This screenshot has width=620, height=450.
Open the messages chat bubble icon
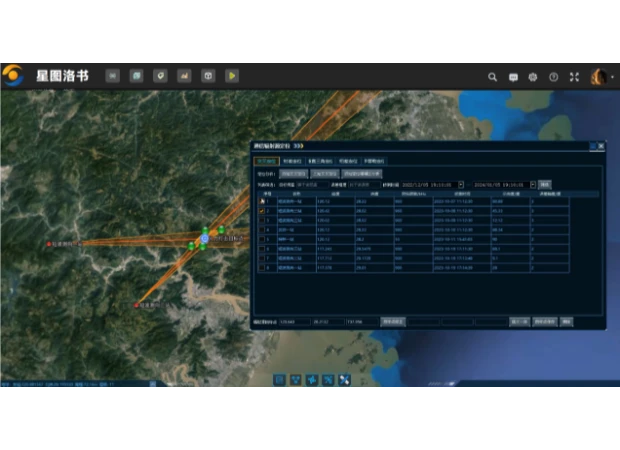click(x=513, y=76)
